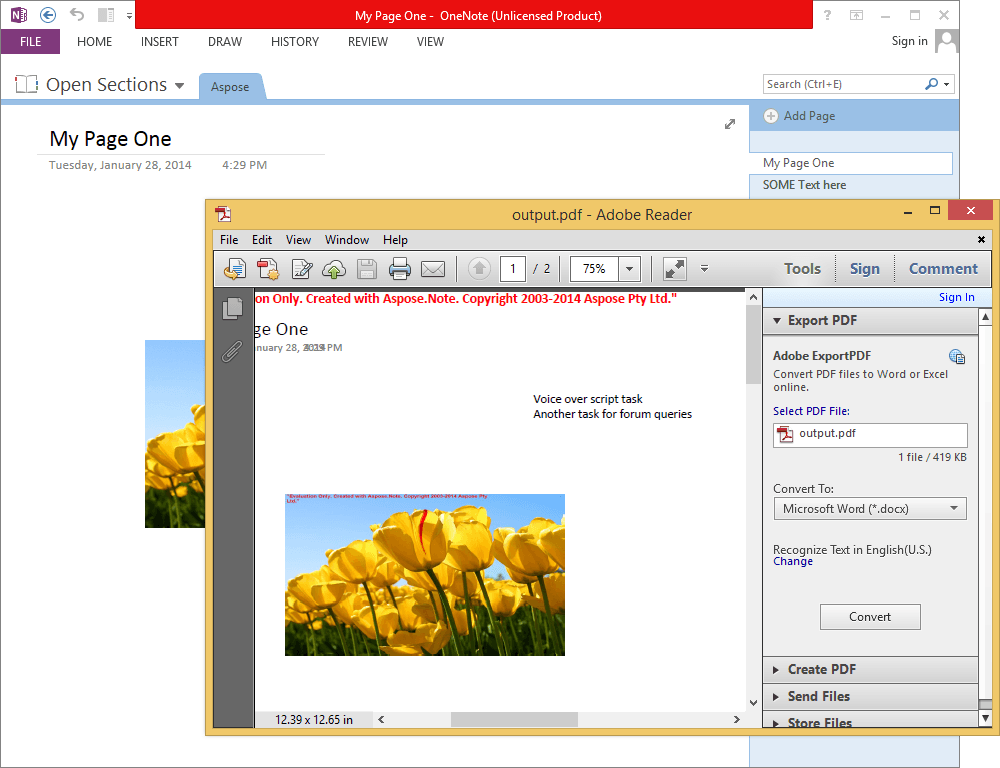
Task: Click the Sign or fill form pen icon
Action: pos(302,269)
